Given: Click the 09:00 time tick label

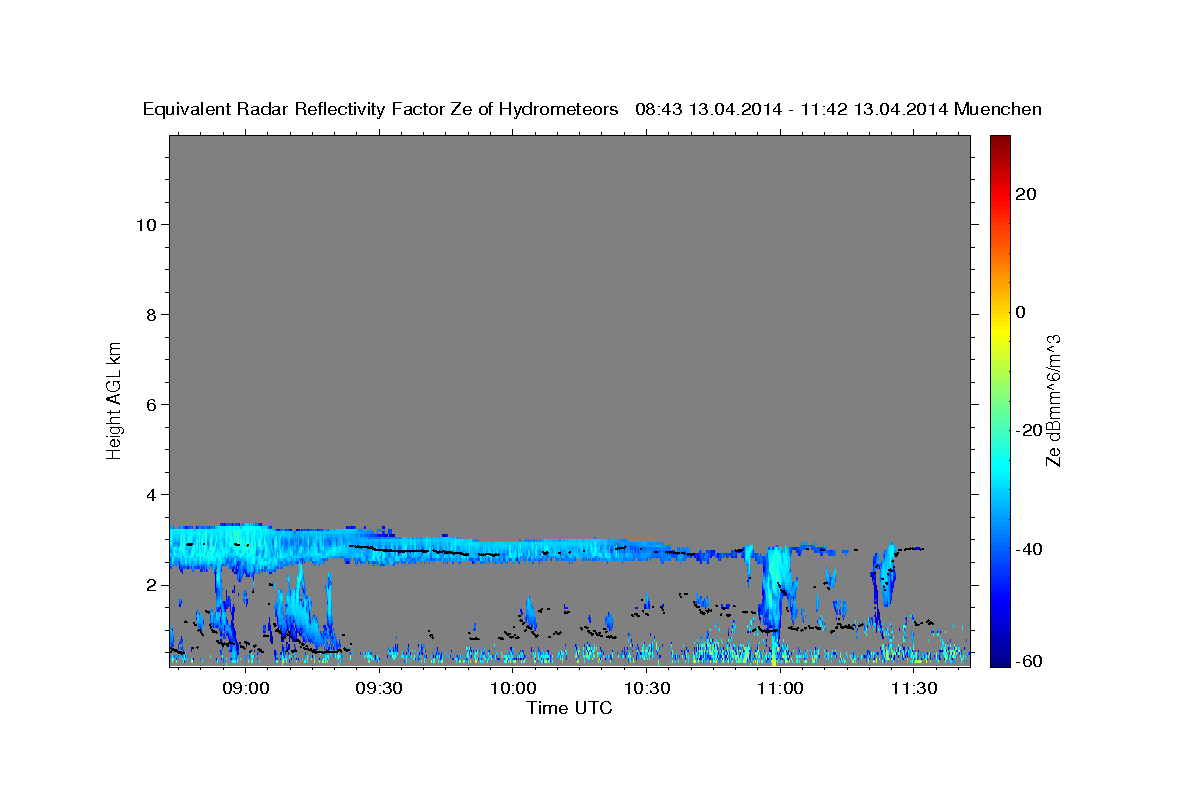Looking at the screenshot, I should [246, 689].
